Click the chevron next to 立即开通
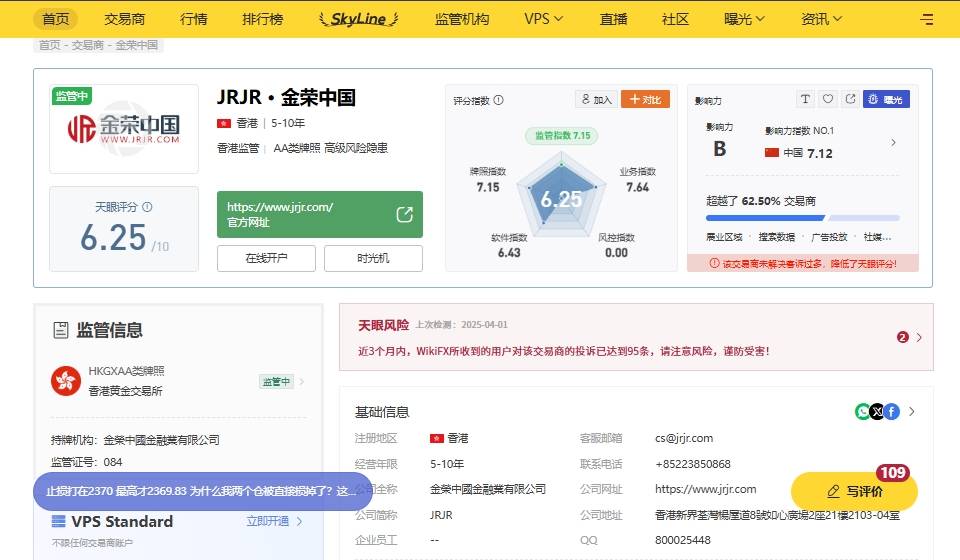 tap(299, 521)
